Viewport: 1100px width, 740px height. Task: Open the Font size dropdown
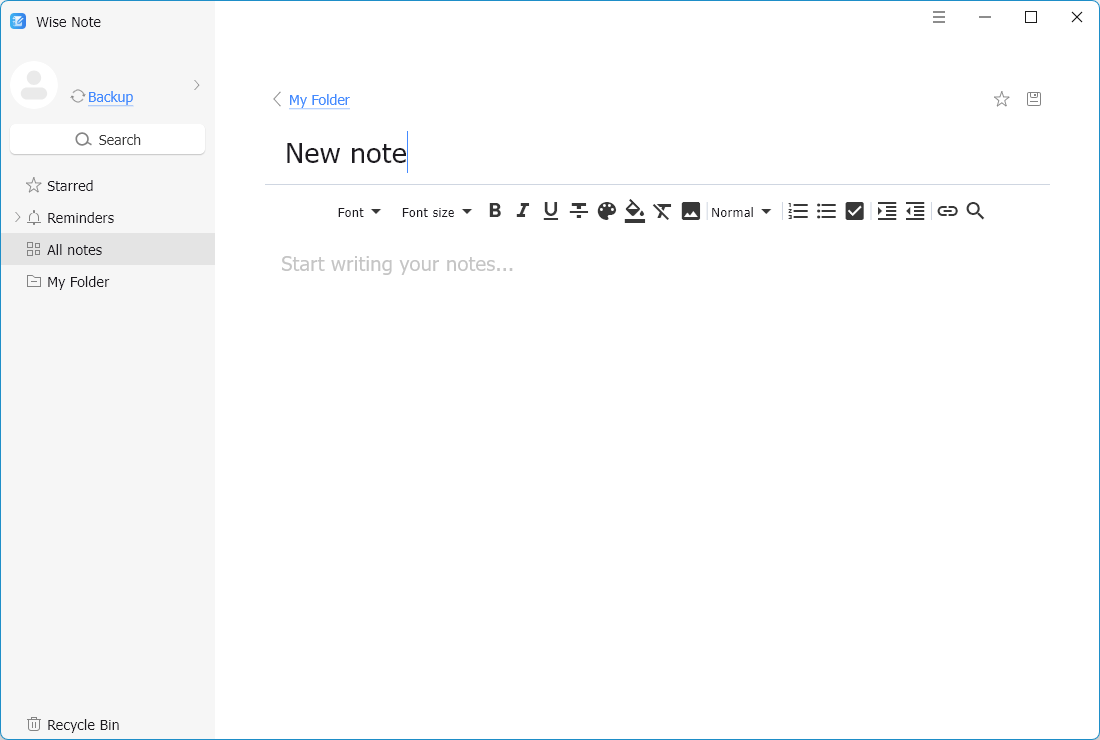coord(436,212)
